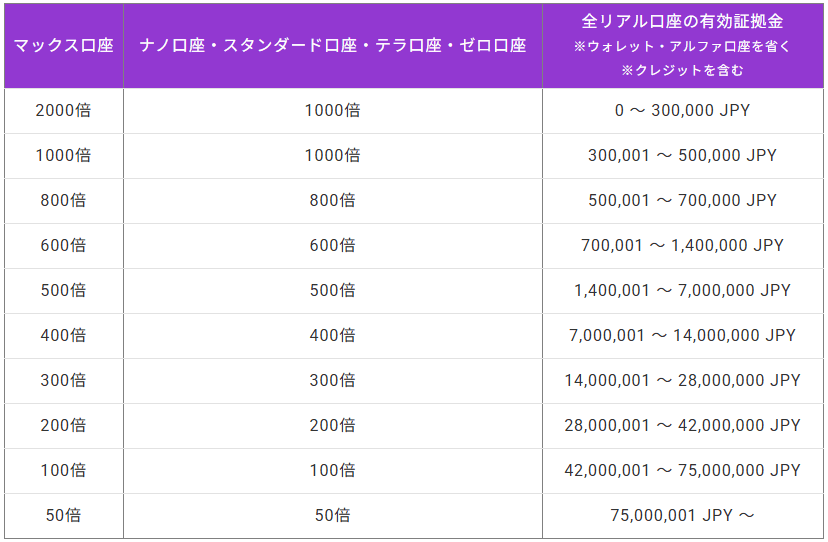Select 600倍 in the ナノ・スタンダード口座 column
Image resolution: width=828 pixels, height=542 pixels.
[332, 245]
